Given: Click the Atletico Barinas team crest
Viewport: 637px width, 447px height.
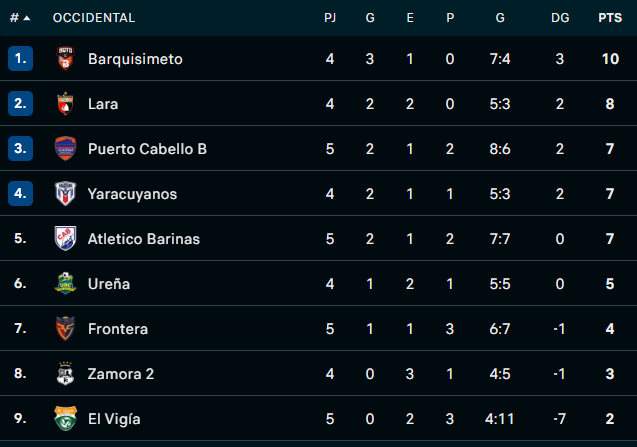Looking at the screenshot, I should click(x=65, y=239).
